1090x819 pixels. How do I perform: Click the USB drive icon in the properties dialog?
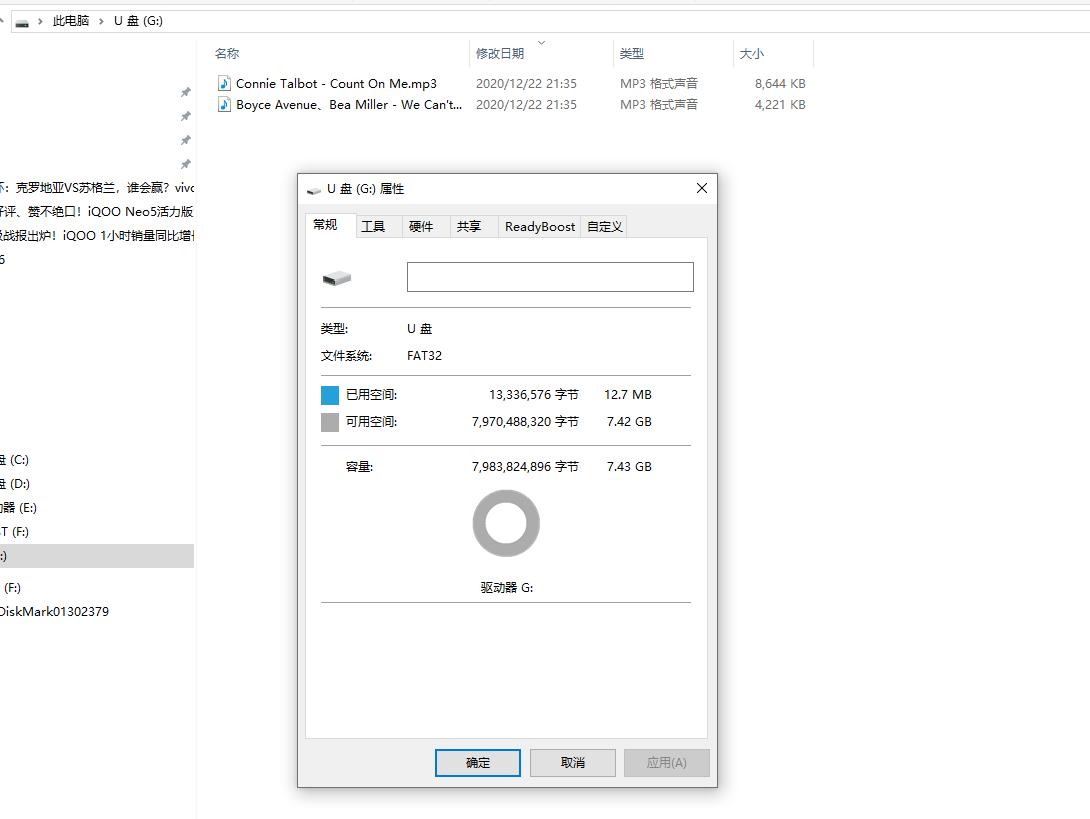point(337,276)
